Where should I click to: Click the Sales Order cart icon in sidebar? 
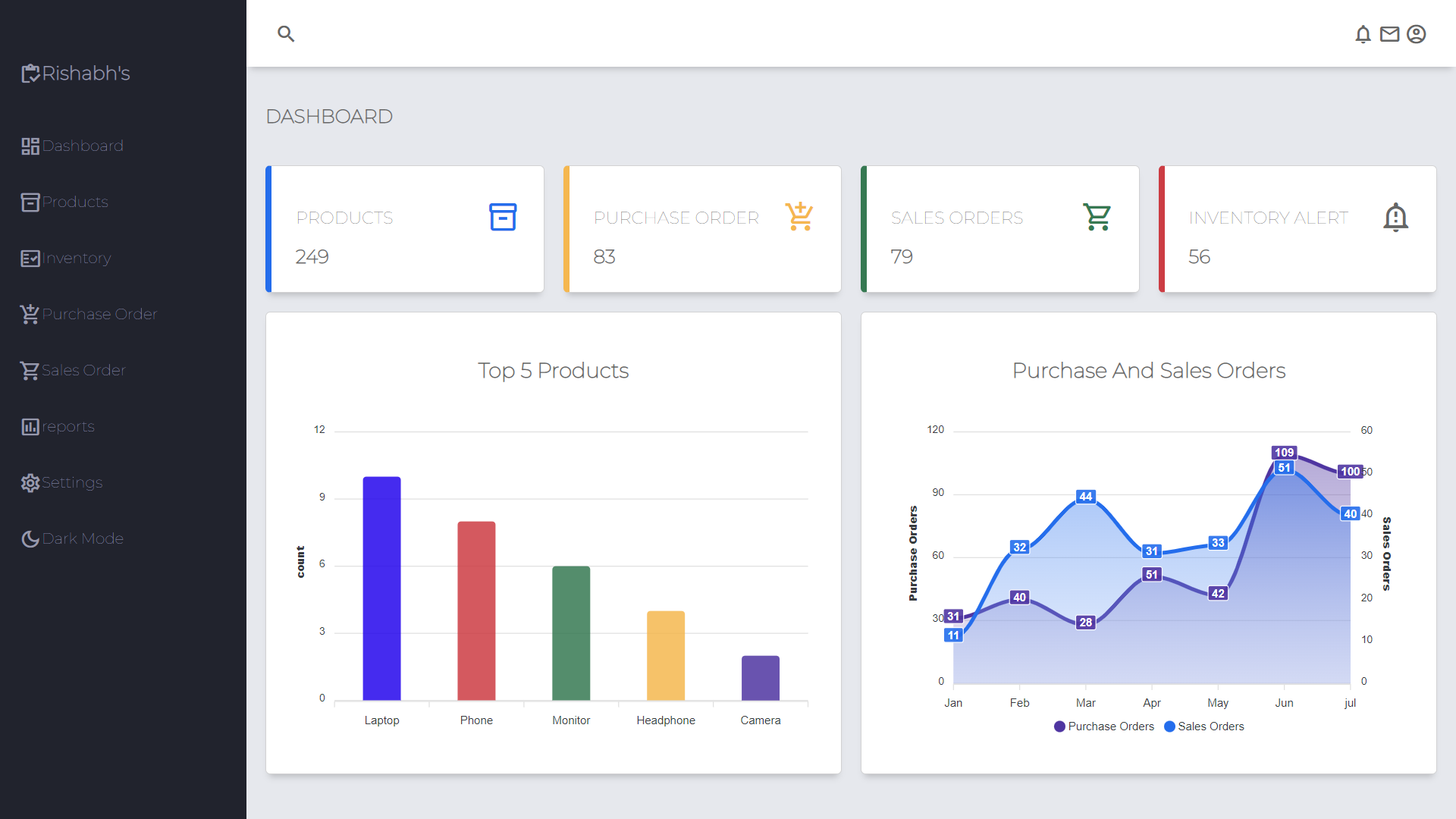[x=30, y=371]
